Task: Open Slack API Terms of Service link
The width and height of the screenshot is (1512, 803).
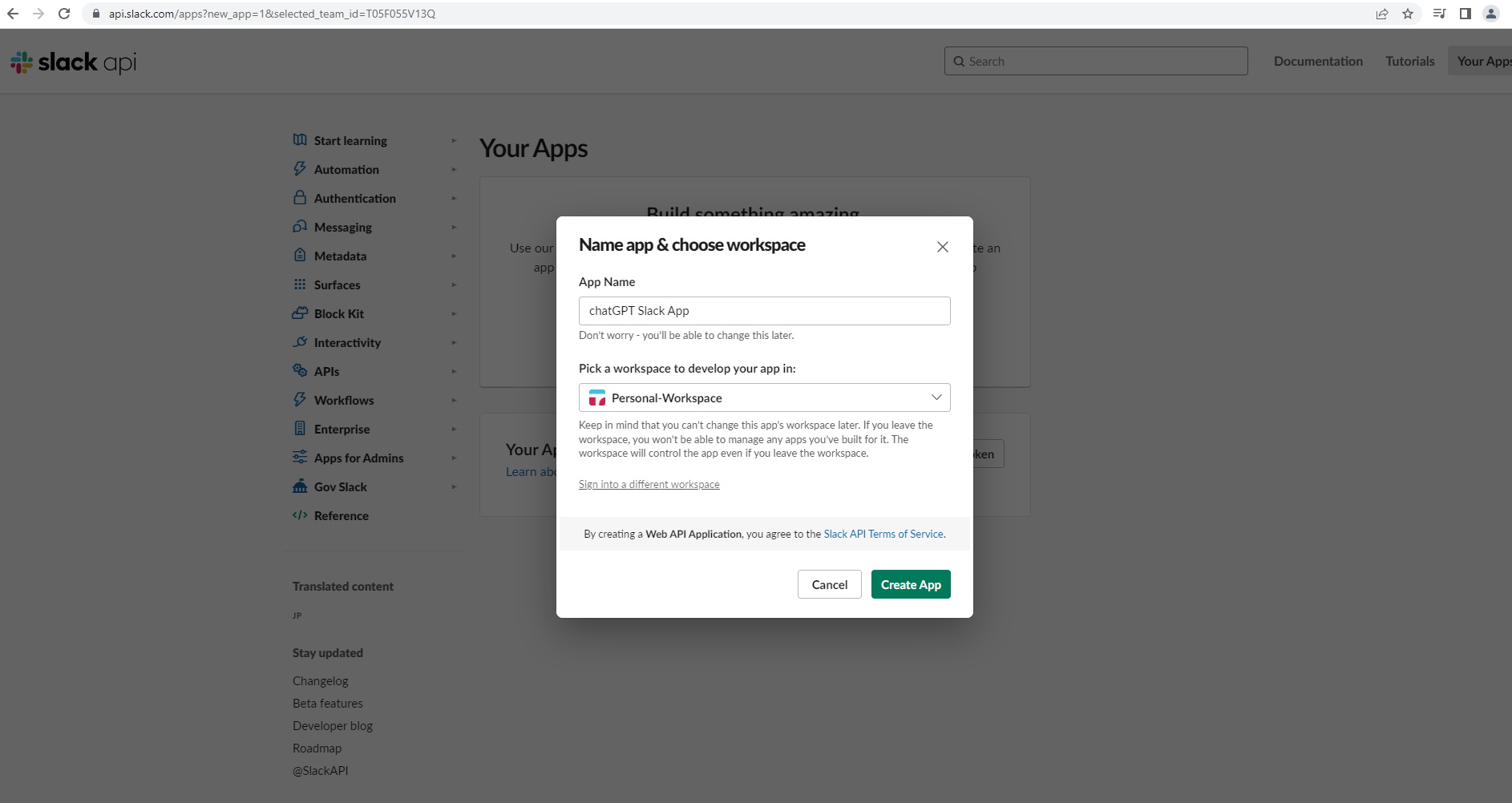Action: pyautogui.click(x=883, y=535)
